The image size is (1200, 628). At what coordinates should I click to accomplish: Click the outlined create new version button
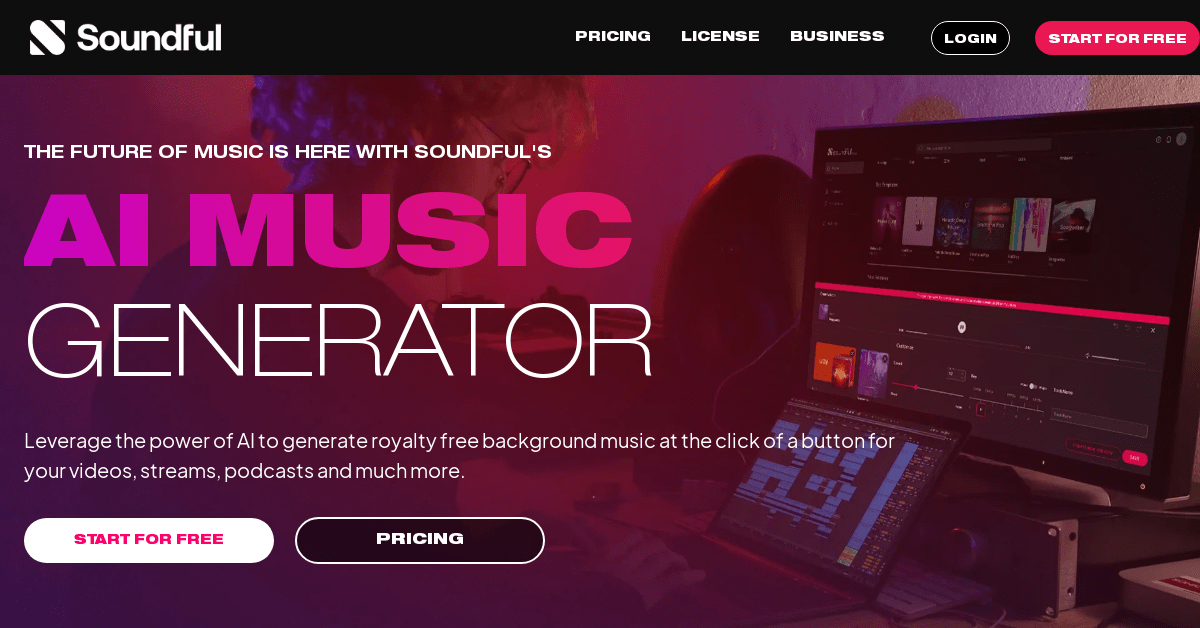click(x=1092, y=449)
